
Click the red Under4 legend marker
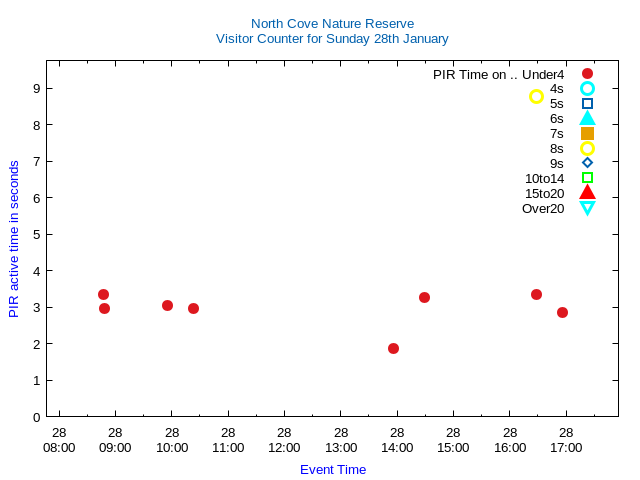tap(587, 73)
